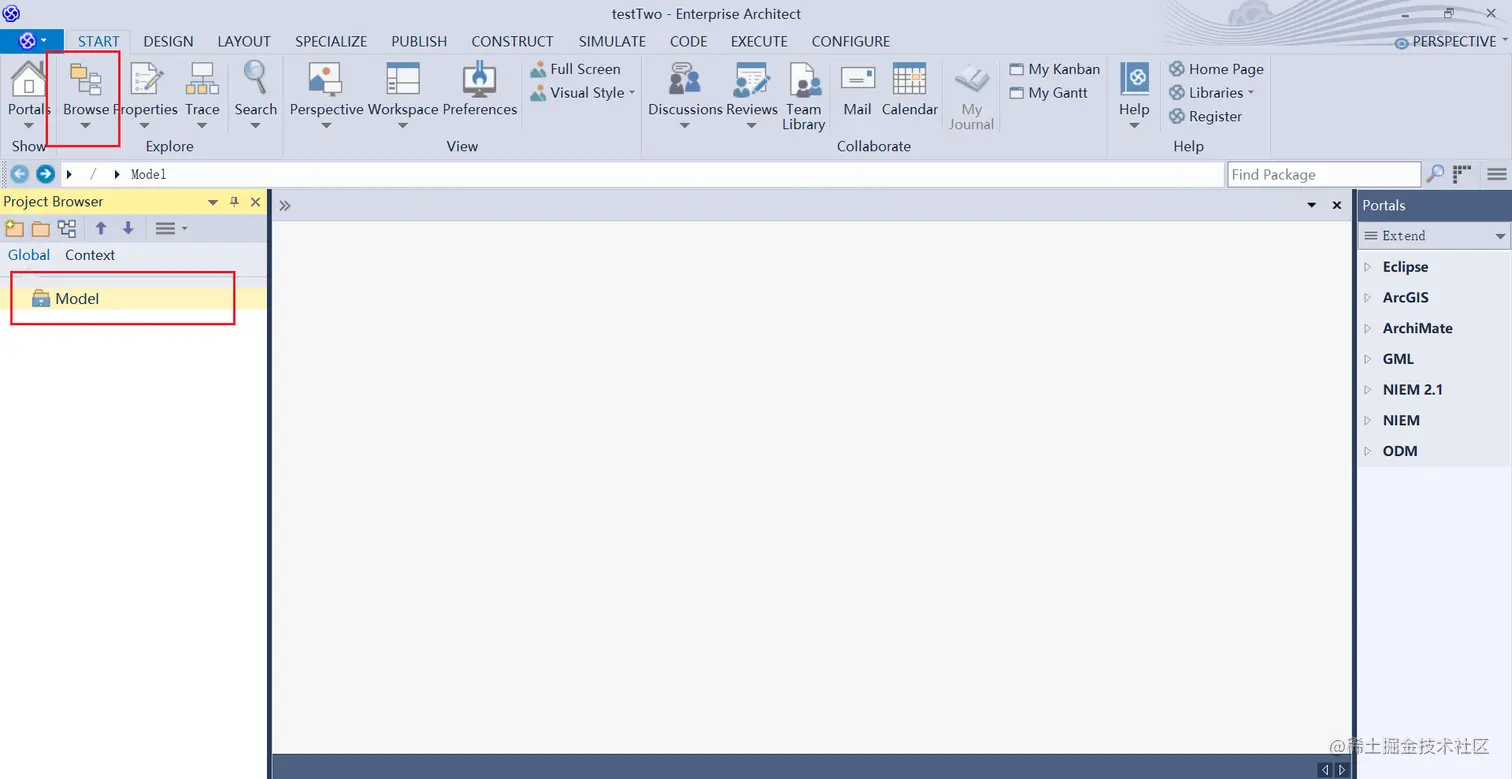Close the Project Browser panel

255,202
